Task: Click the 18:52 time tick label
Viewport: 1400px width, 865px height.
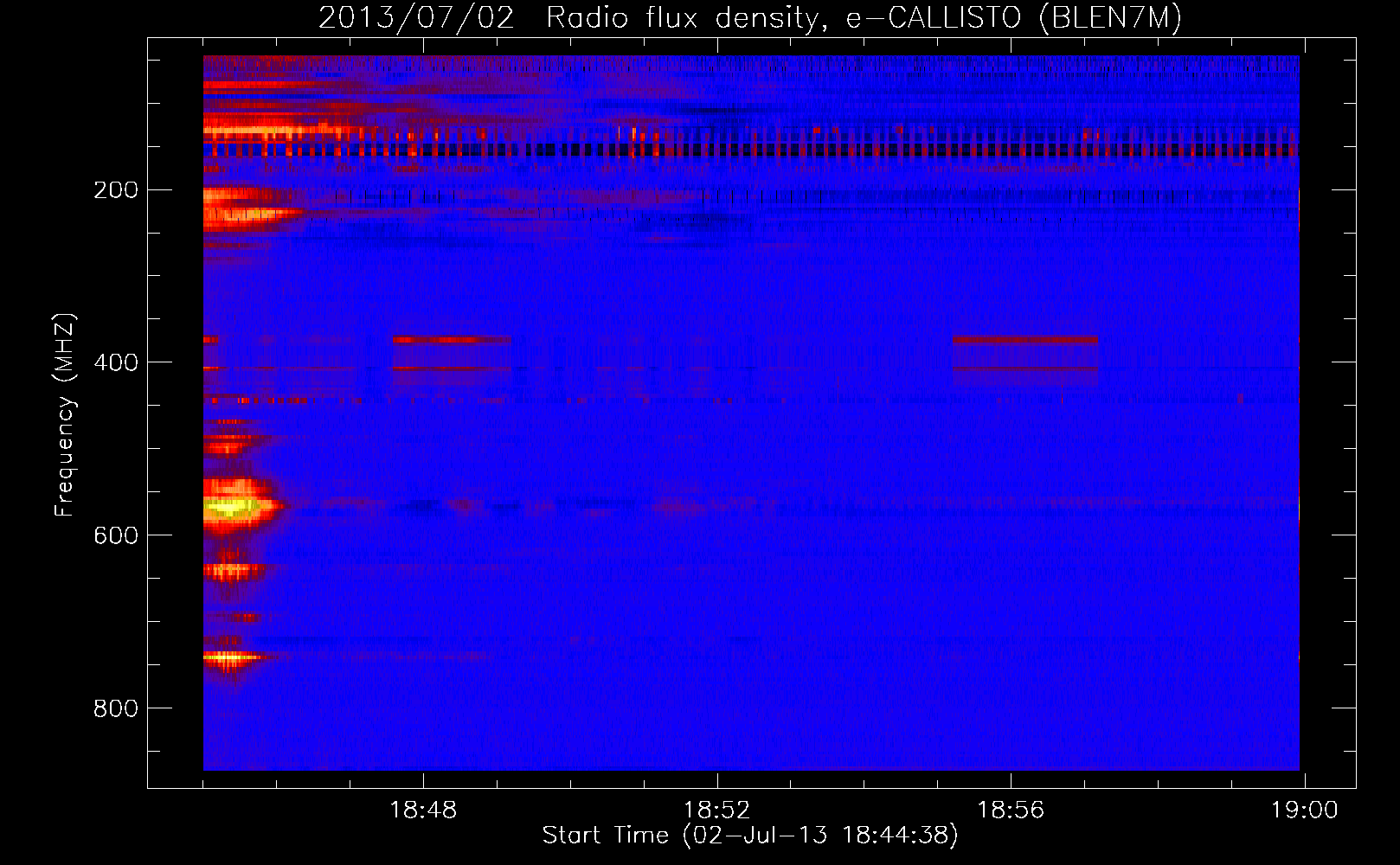Action: click(716, 811)
